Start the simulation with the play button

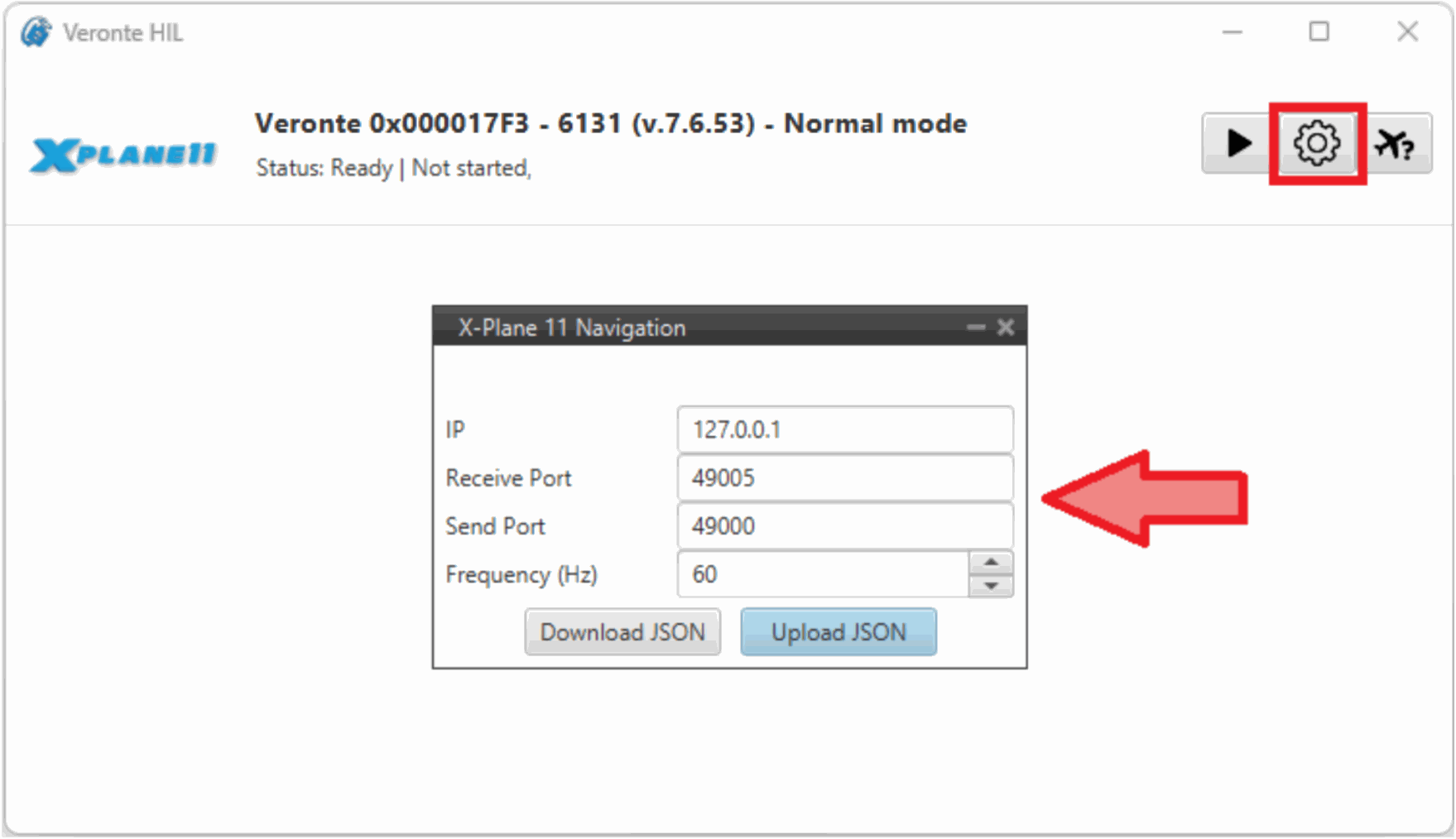[x=1237, y=143]
